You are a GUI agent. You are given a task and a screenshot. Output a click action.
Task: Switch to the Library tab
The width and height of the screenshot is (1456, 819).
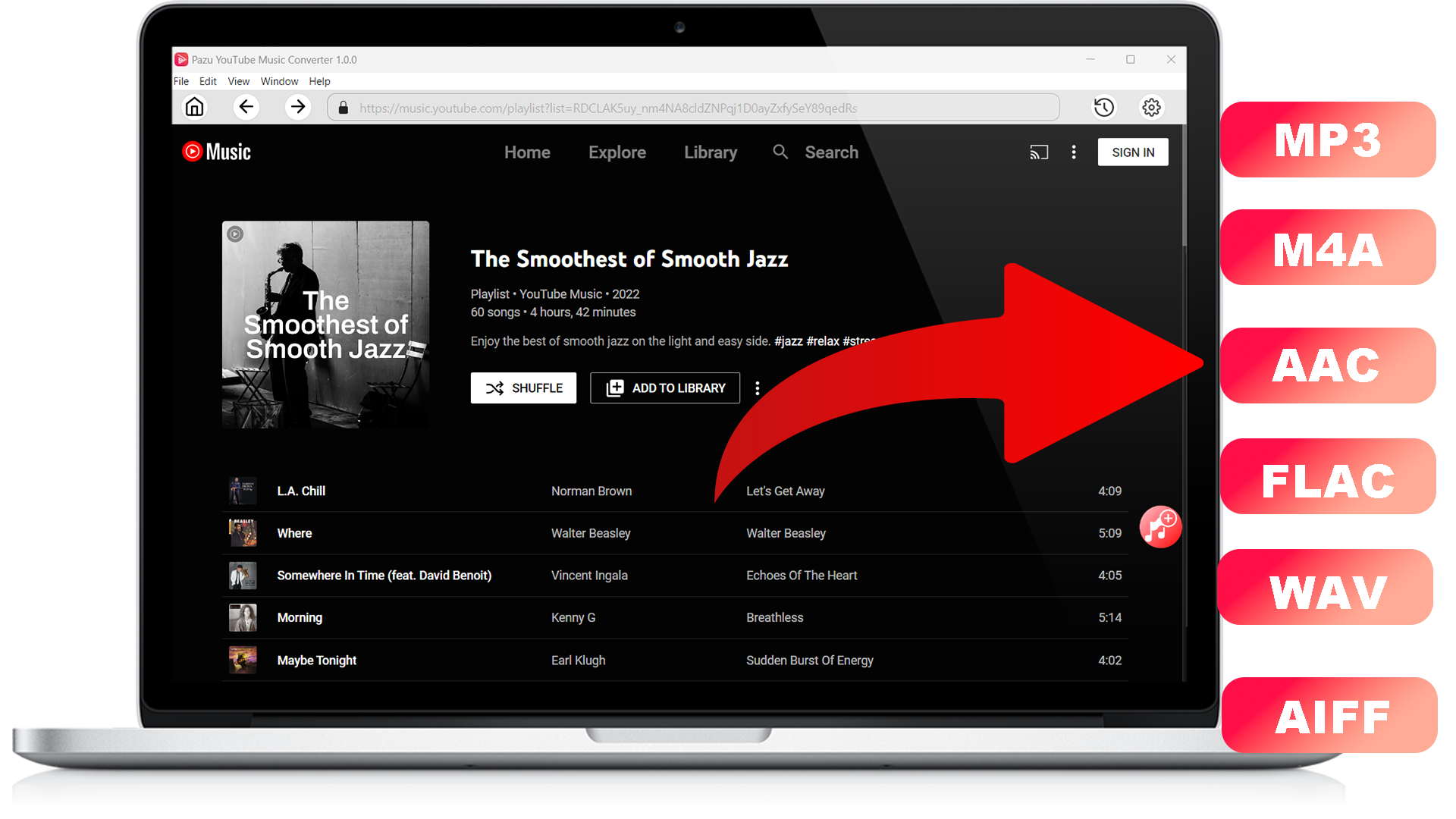click(x=711, y=152)
